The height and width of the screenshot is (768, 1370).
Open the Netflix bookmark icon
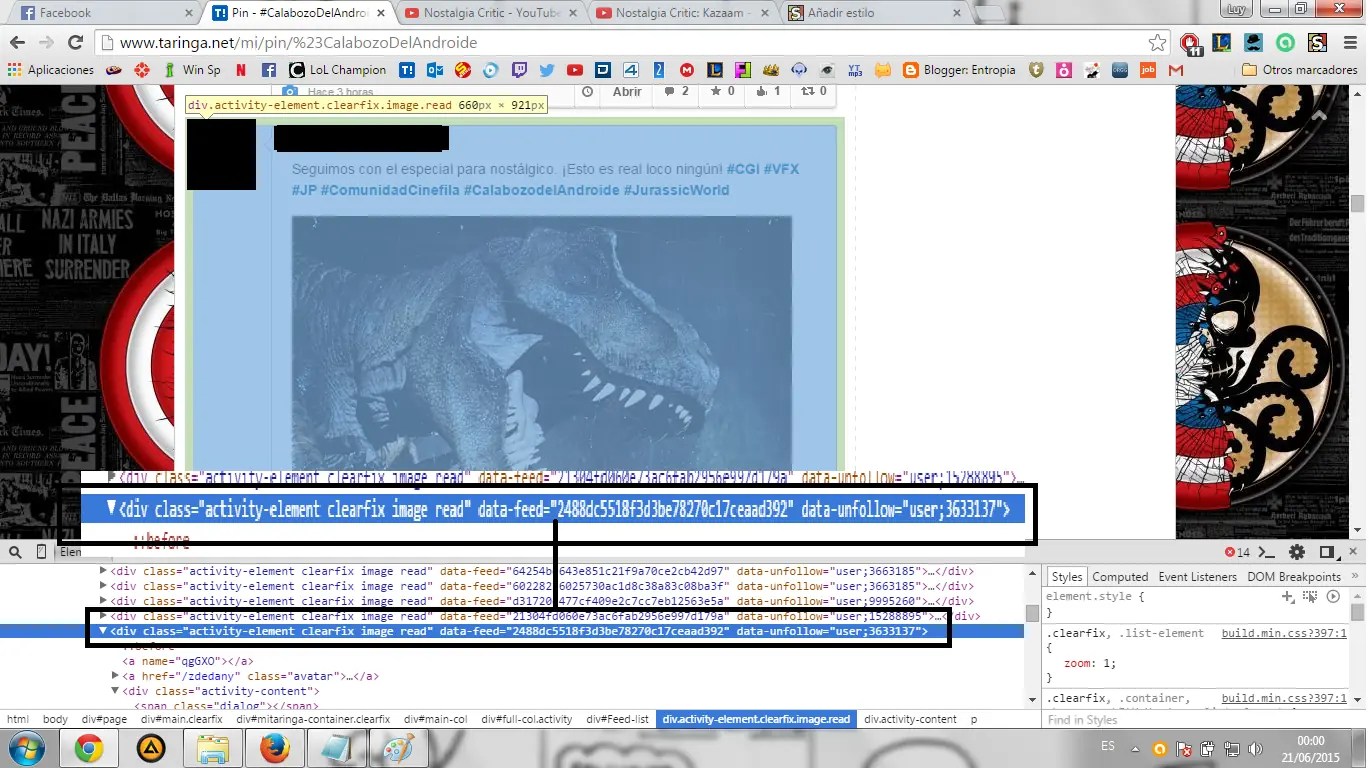click(x=241, y=70)
